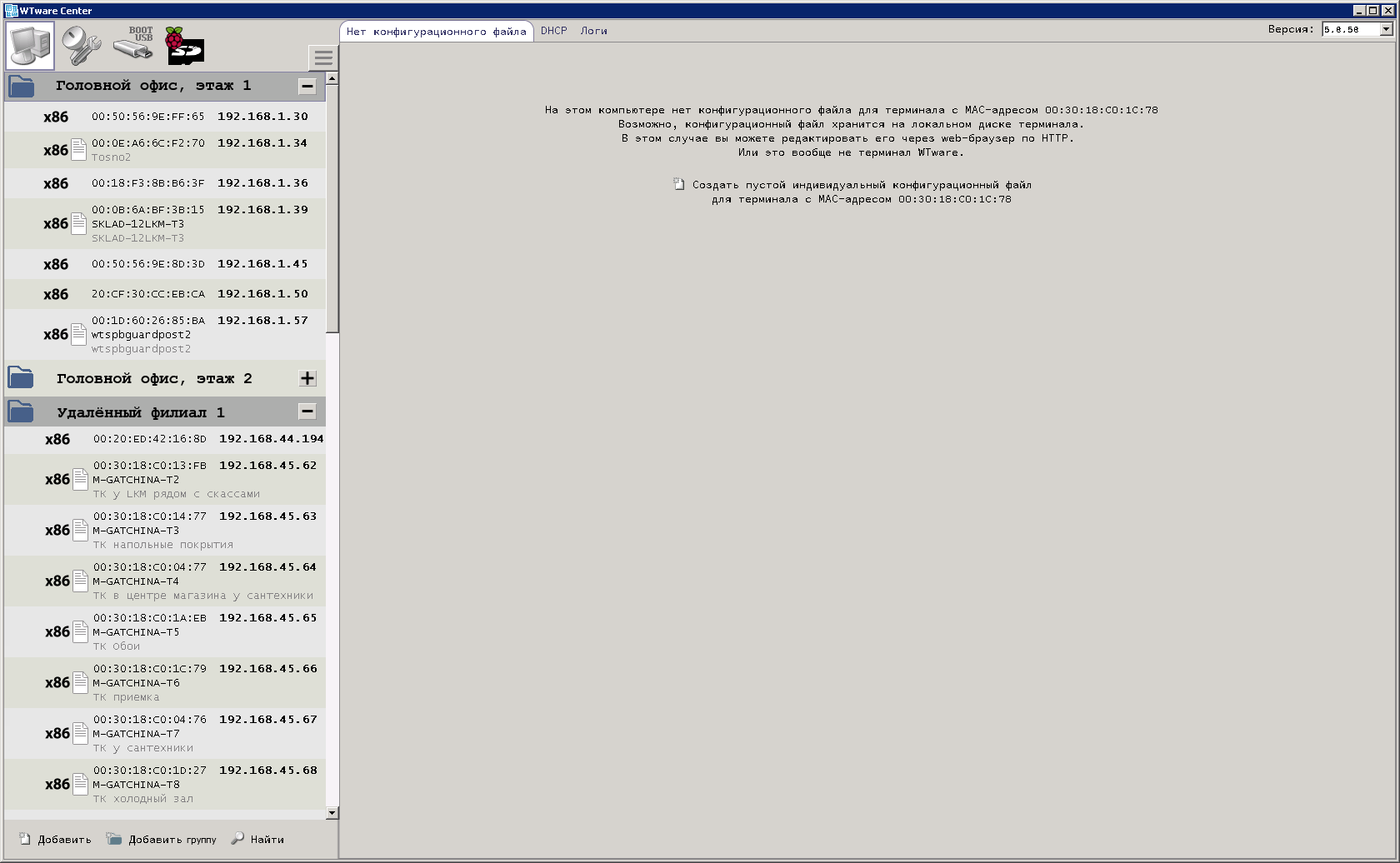The image size is (1400, 863).
Task: Click the Добавить button
Action: pyautogui.click(x=65, y=839)
